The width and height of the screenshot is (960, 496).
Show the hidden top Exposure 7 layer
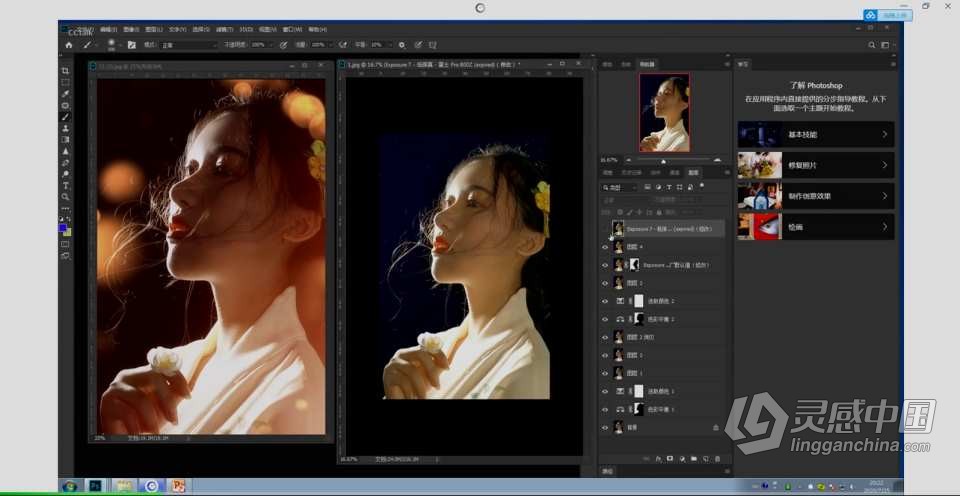click(x=605, y=229)
